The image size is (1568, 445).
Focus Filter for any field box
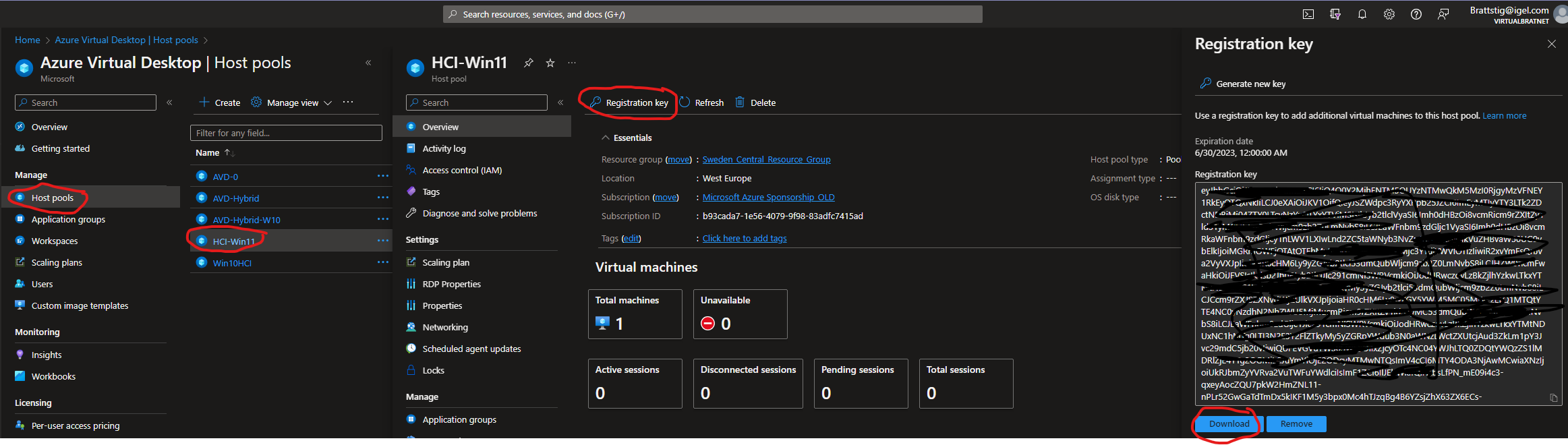[x=286, y=133]
